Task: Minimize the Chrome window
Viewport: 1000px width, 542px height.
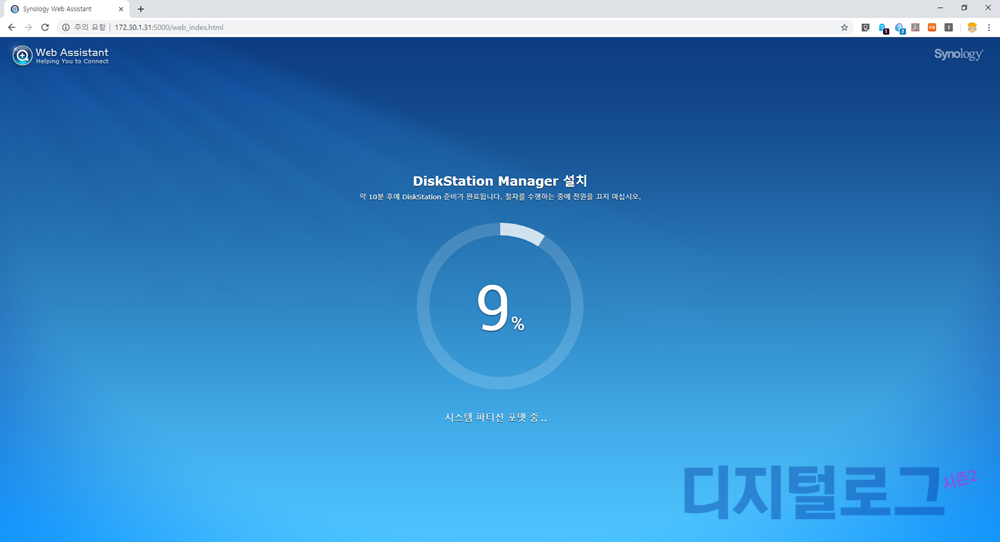Action: pos(940,8)
